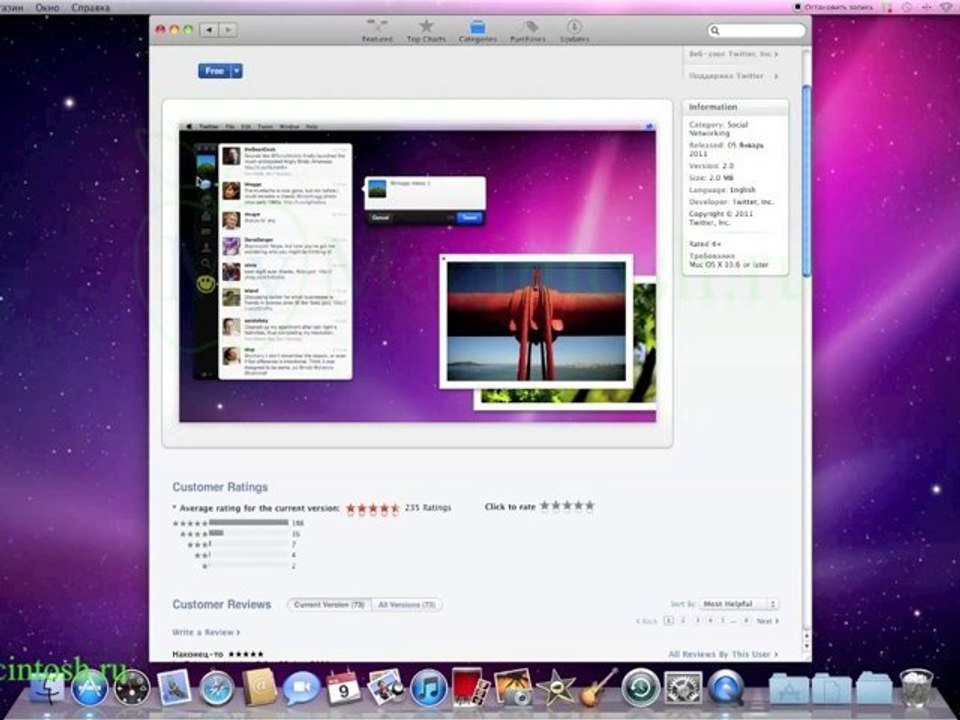Click the App Store search field
This screenshot has width=960, height=720.
757,30
